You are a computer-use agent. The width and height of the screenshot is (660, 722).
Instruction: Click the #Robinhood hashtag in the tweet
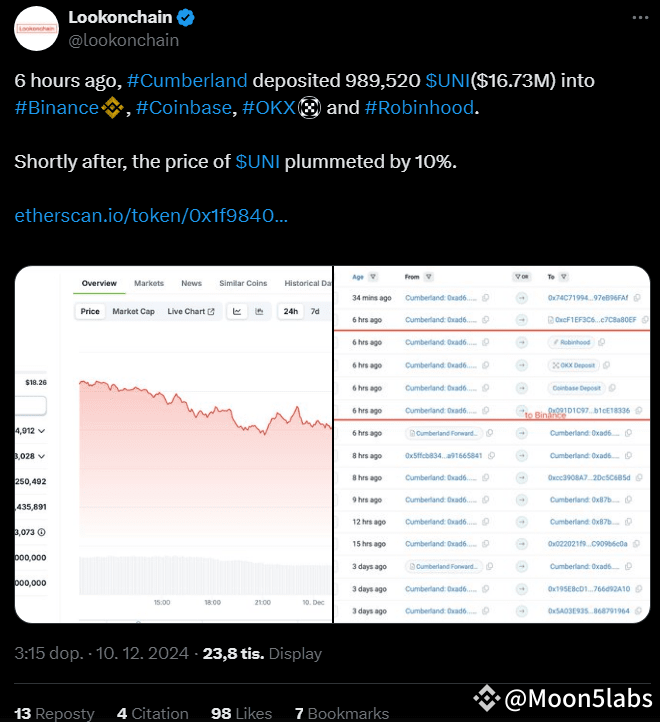pyautogui.click(x=419, y=107)
